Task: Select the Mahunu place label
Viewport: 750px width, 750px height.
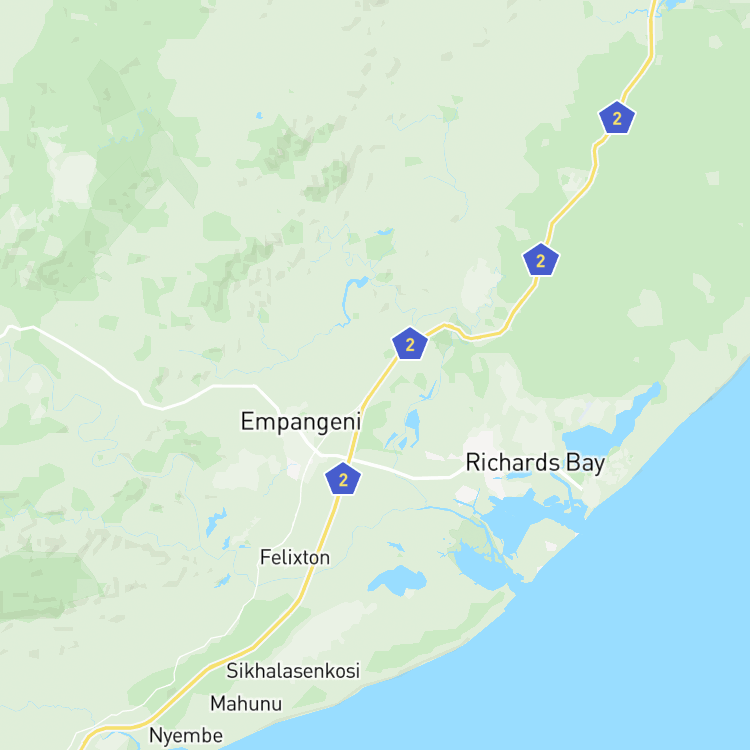Action: [246, 704]
